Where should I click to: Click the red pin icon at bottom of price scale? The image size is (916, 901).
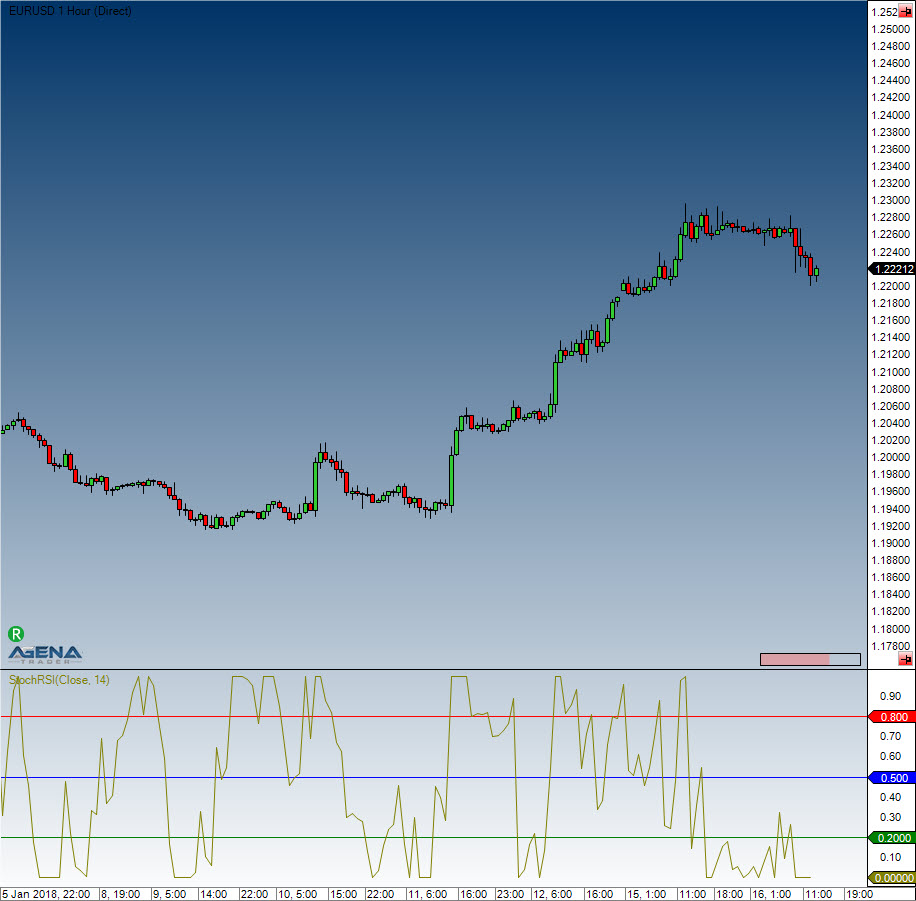(x=906, y=660)
